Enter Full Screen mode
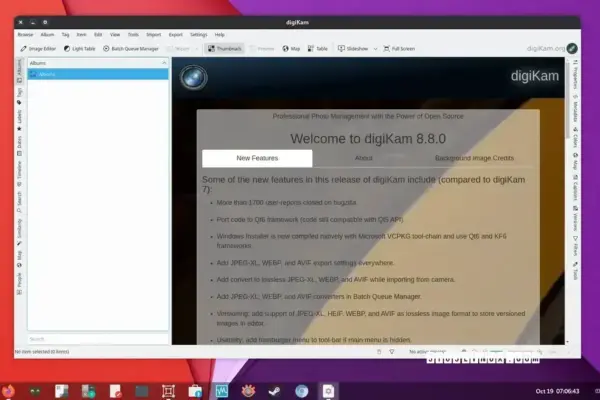 tap(399, 49)
